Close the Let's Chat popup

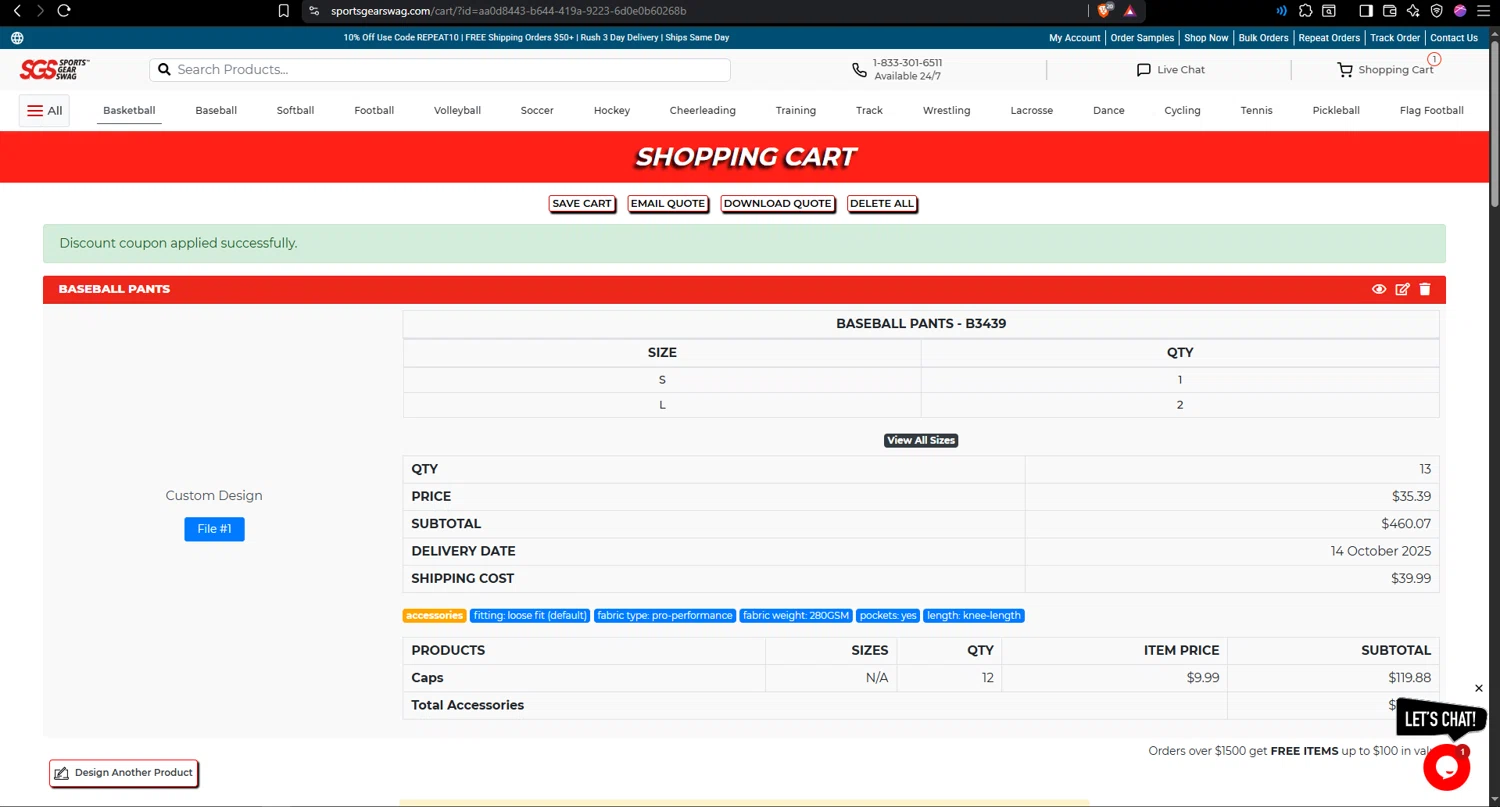coord(1479,688)
